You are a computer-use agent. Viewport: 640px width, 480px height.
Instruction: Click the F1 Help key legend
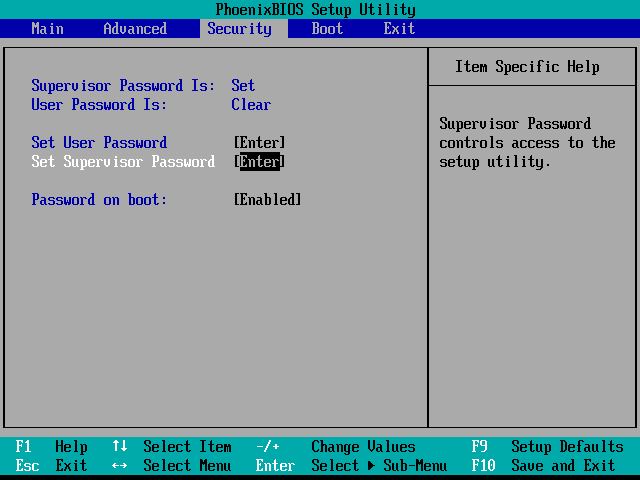click(51, 447)
